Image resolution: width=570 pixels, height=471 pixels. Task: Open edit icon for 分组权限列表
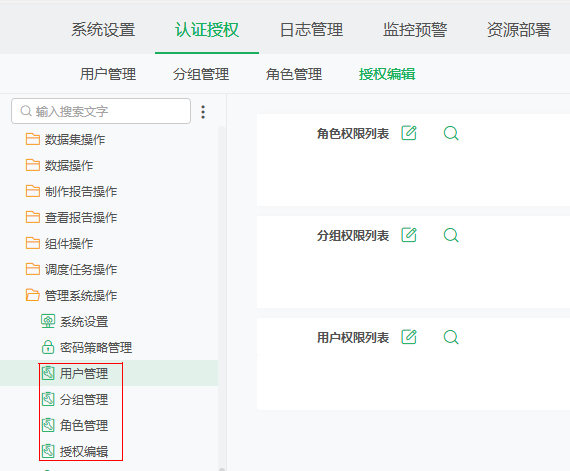pyautogui.click(x=409, y=235)
